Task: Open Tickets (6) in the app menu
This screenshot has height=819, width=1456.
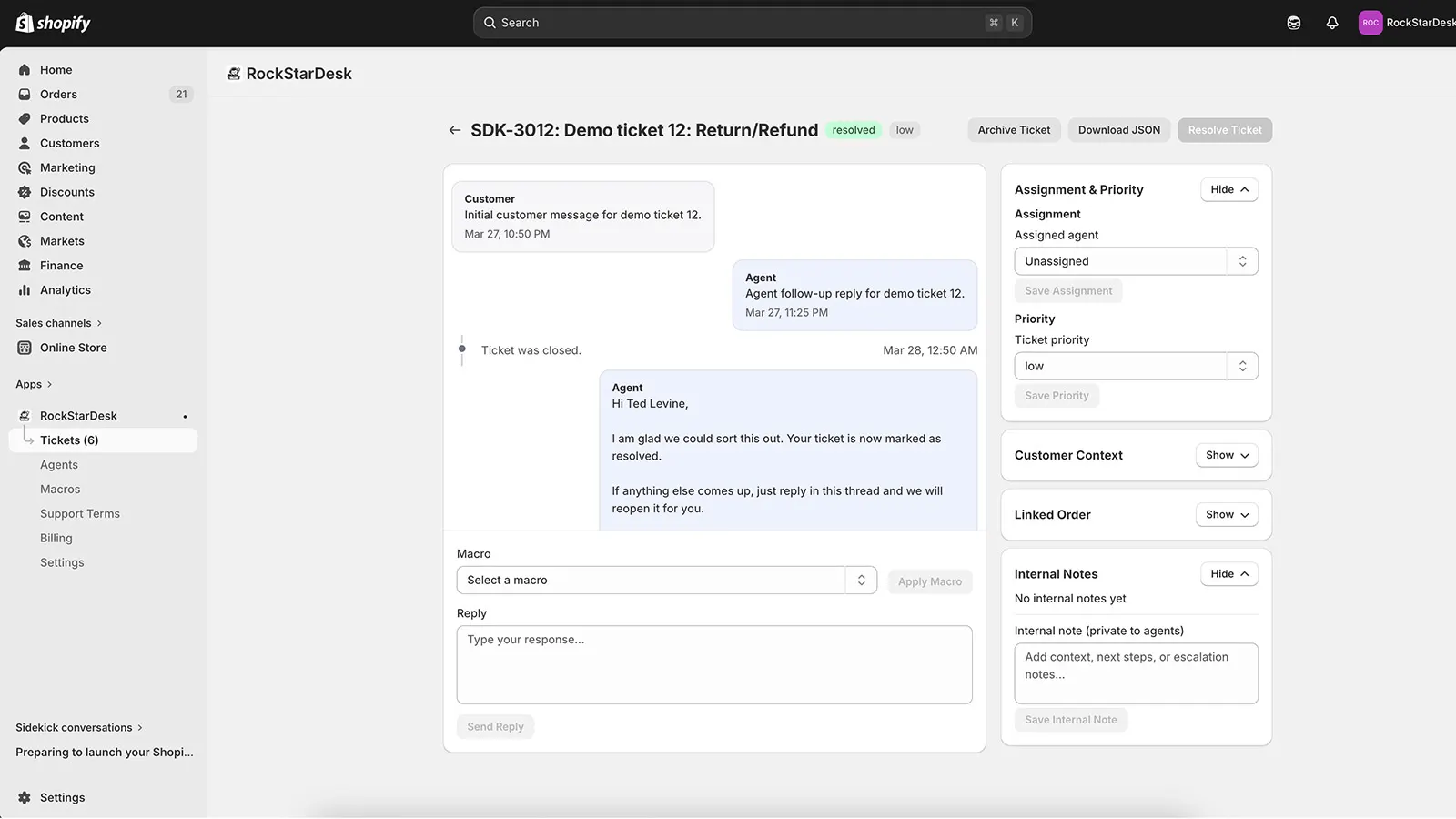Action: [103, 440]
